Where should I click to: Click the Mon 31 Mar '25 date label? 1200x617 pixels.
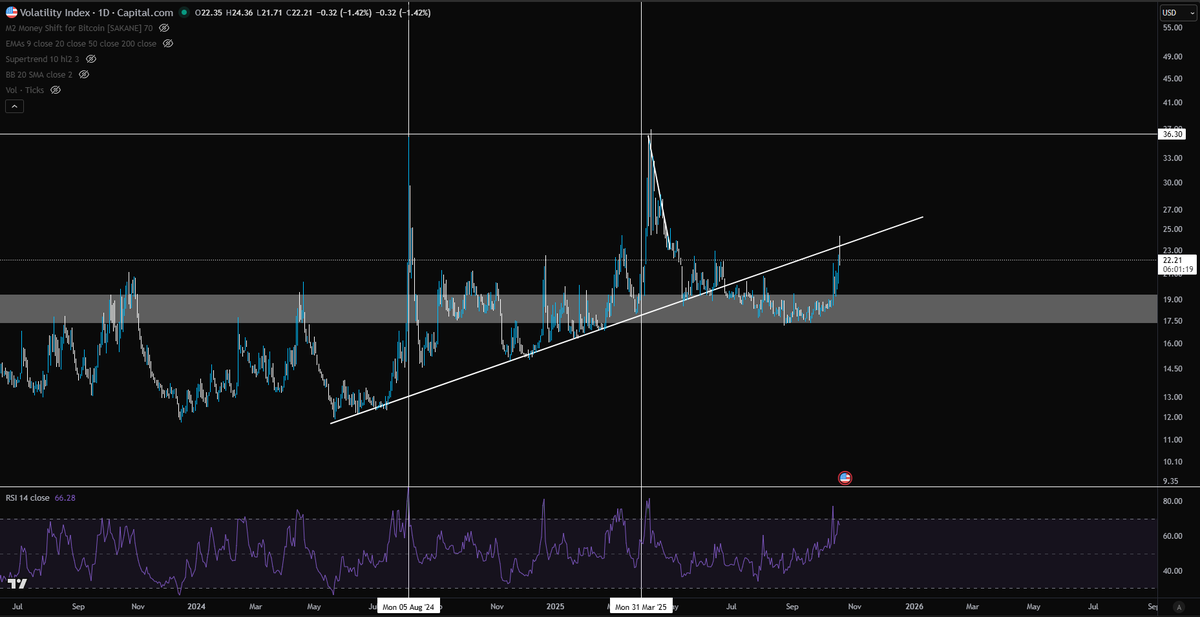coord(641,607)
